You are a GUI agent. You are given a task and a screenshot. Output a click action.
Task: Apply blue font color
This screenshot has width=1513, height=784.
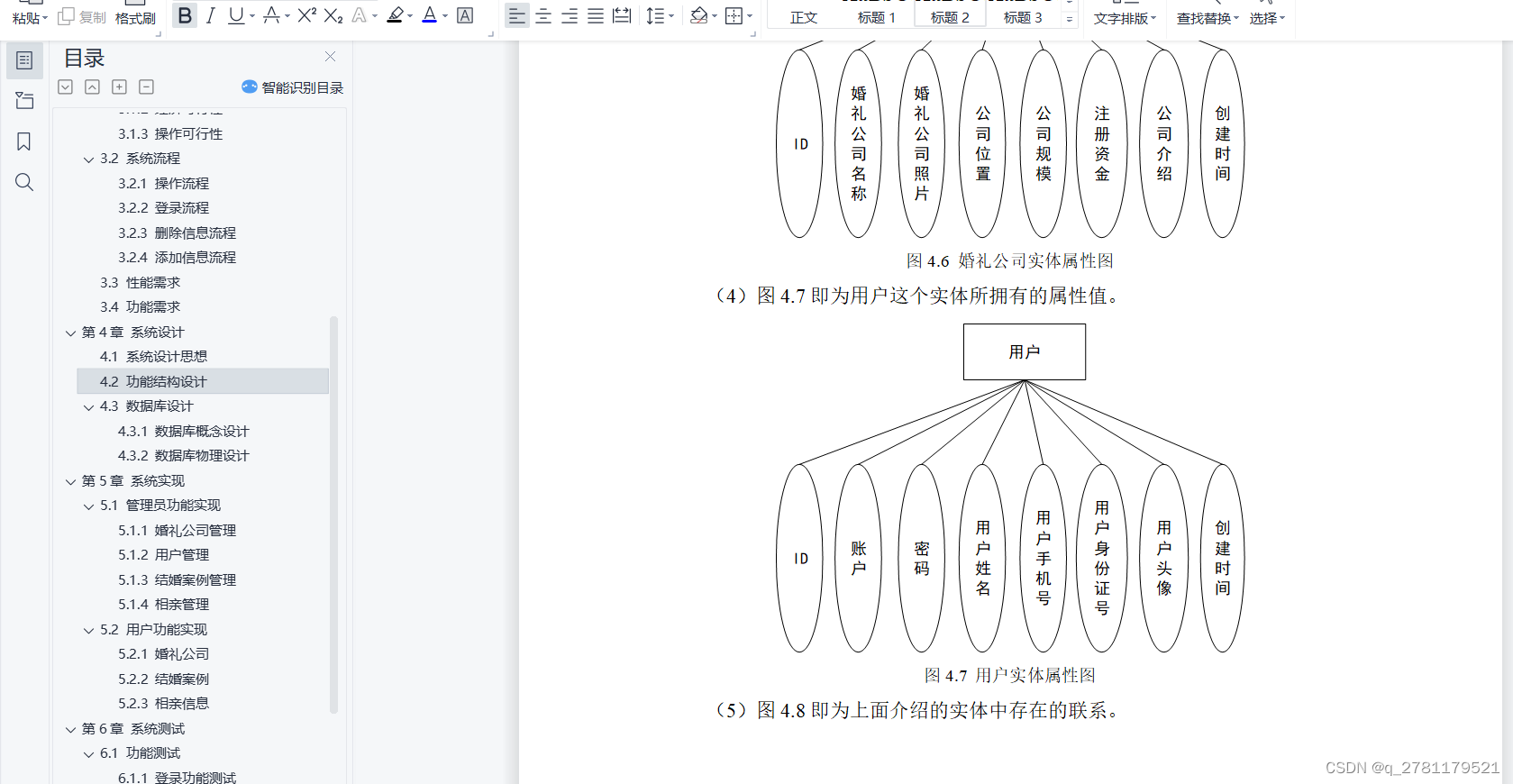pos(430,15)
